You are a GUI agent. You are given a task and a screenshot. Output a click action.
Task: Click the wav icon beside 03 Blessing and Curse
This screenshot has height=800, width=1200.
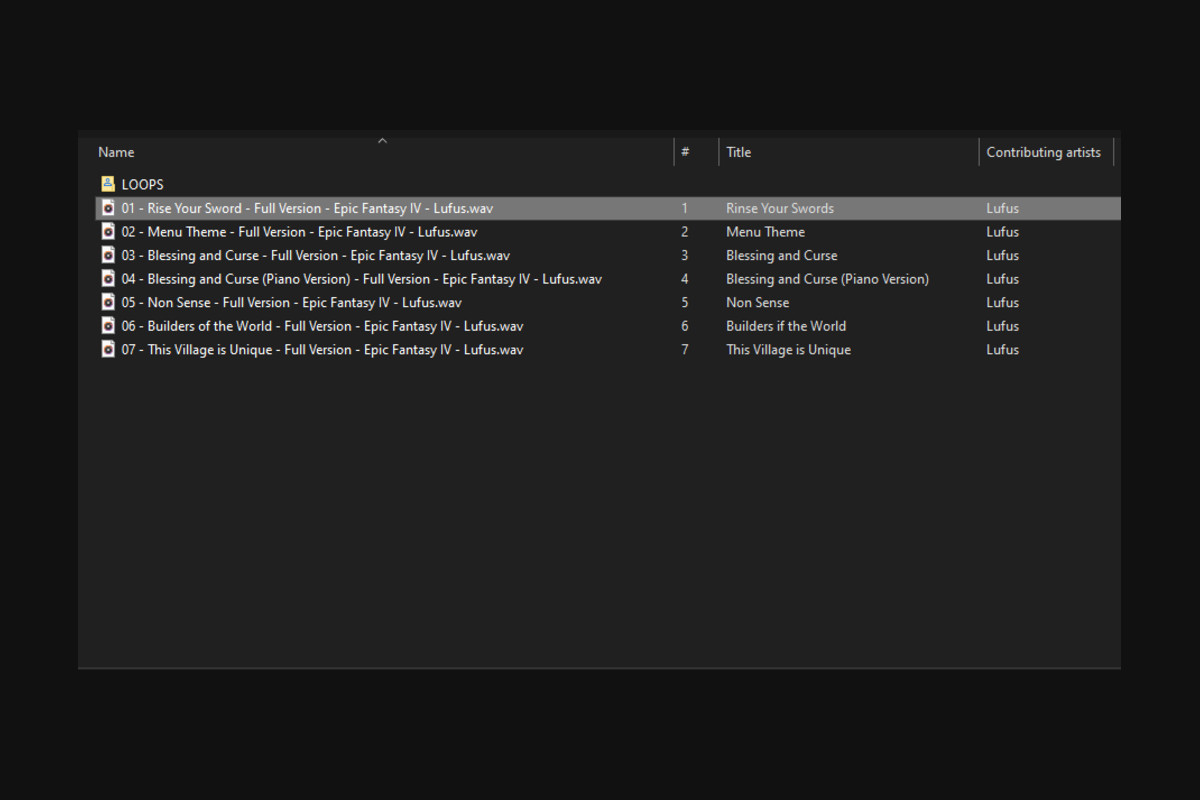pos(108,255)
